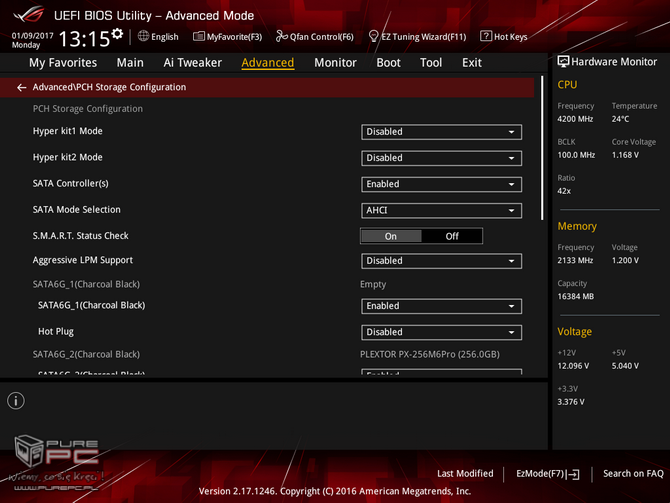Viewport: 670px width, 503px height.
Task: Click the EzMode exit arrow icon
Action: pyautogui.click(x=574, y=474)
